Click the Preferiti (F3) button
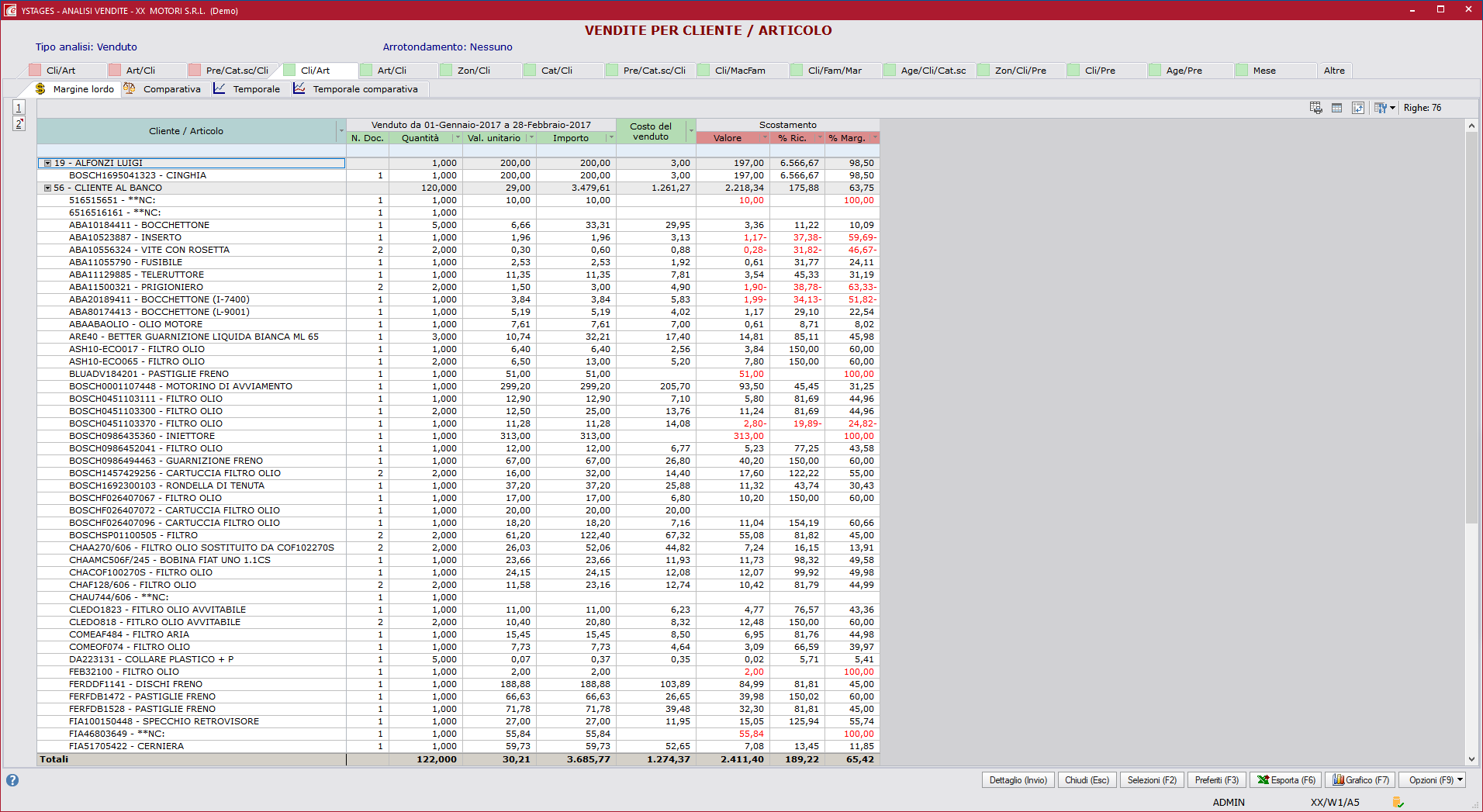The width and height of the screenshot is (1483, 812). coord(1216,780)
